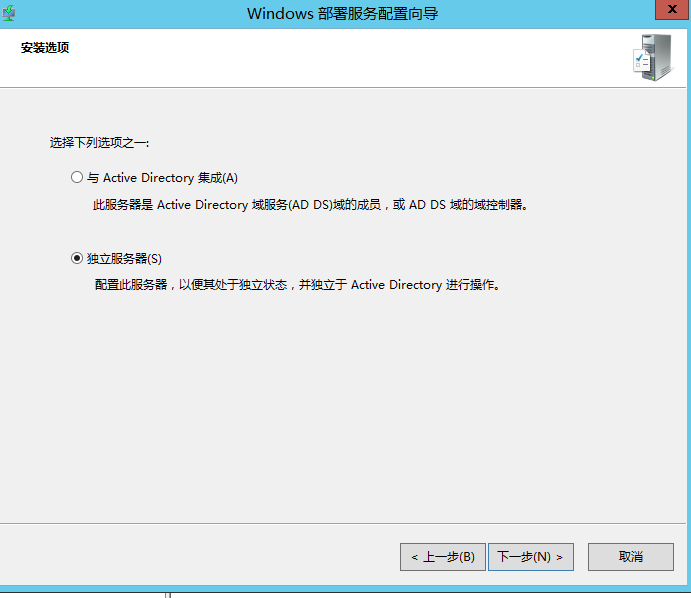Viewport: 691px width, 598px height.
Task: Click the standalone state description text
Action: 297,285
